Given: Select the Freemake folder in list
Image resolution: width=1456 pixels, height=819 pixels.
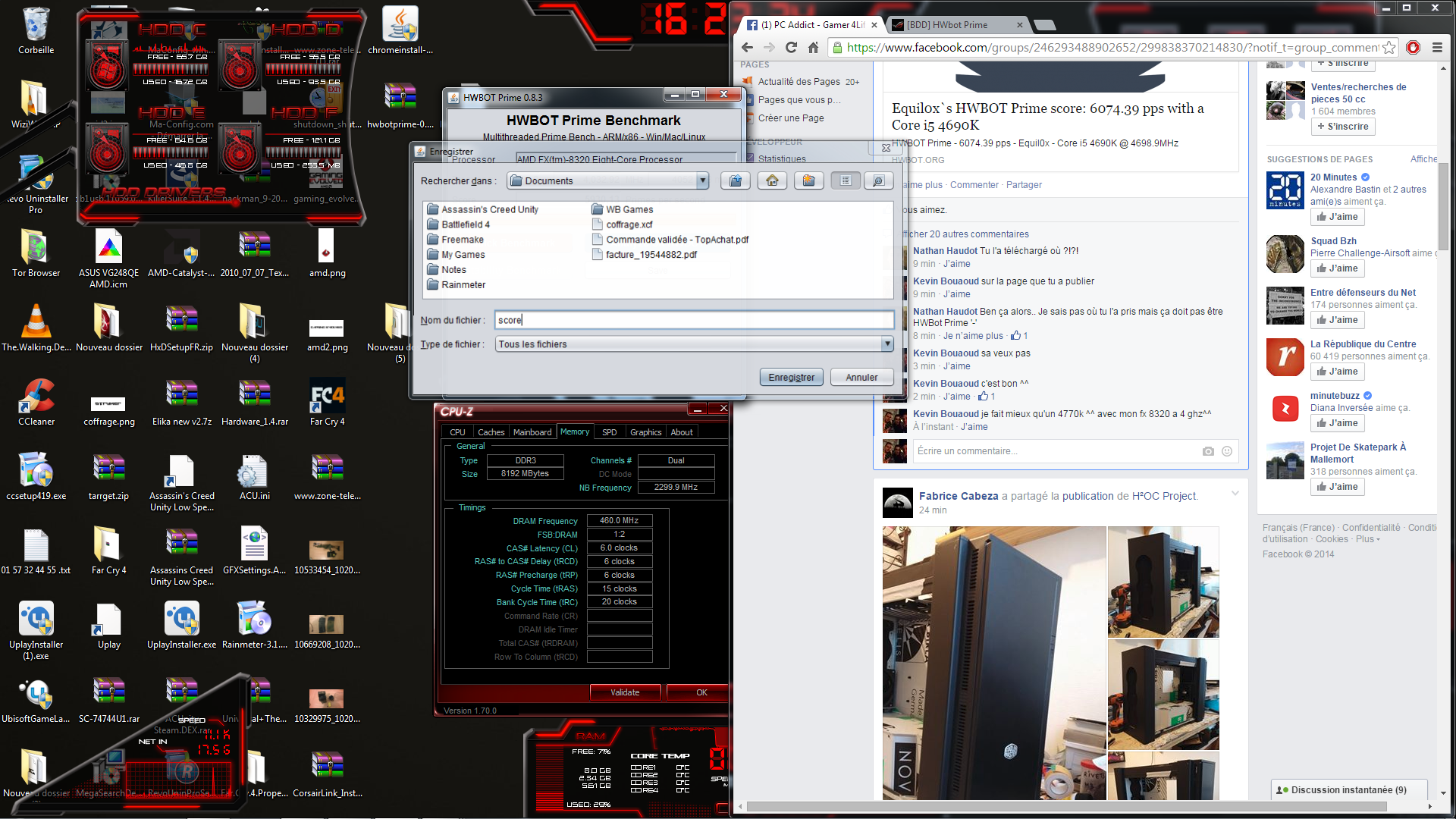Looking at the screenshot, I should [455, 240].
